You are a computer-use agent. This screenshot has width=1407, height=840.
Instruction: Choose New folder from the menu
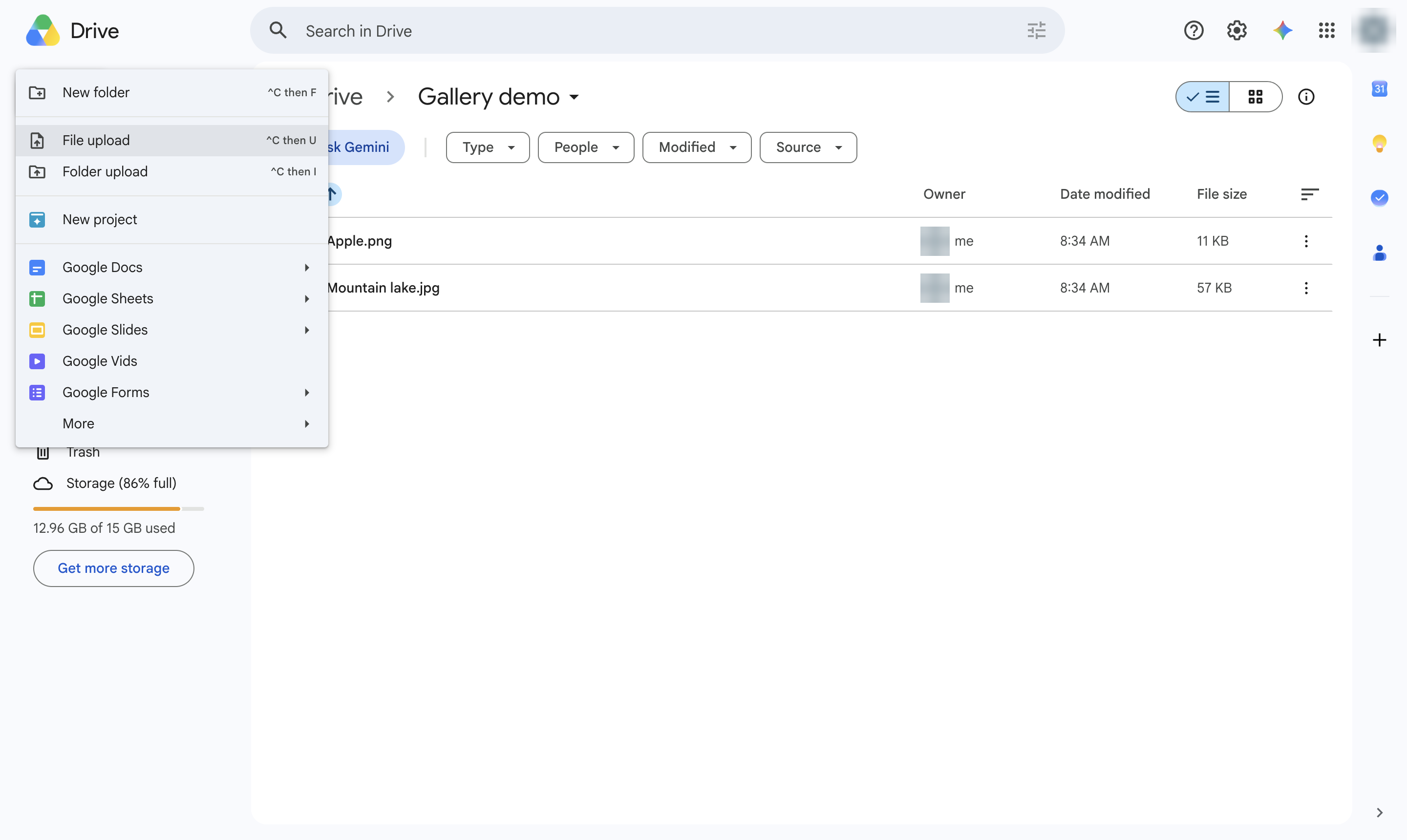tap(171, 93)
